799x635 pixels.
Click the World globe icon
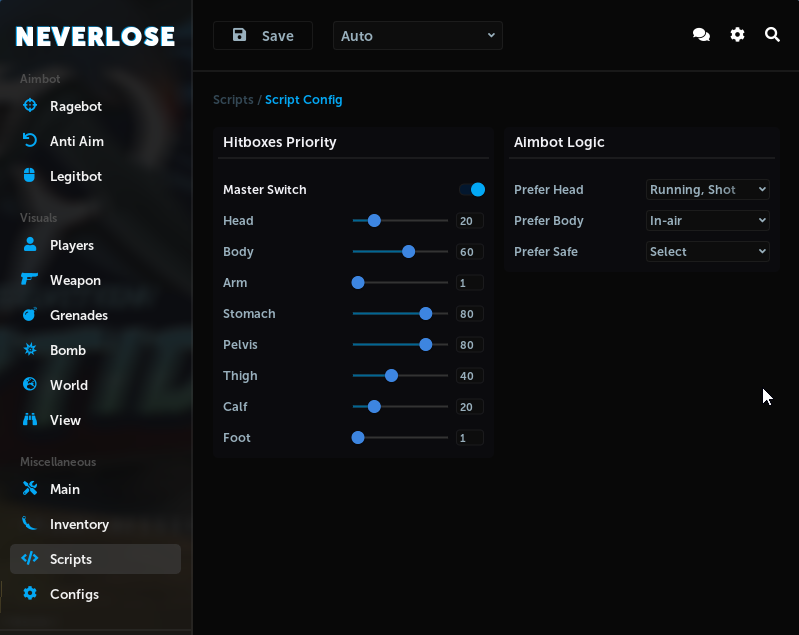pyautogui.click(x=30, y=385)
